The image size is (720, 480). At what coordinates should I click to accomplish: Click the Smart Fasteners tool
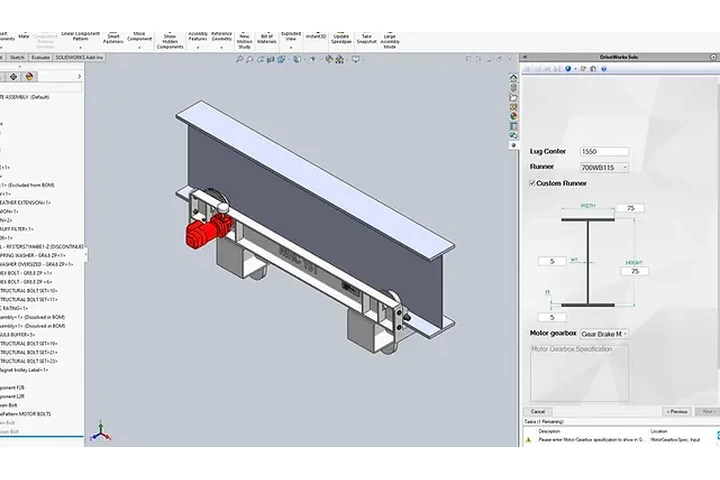coord(113,39)
